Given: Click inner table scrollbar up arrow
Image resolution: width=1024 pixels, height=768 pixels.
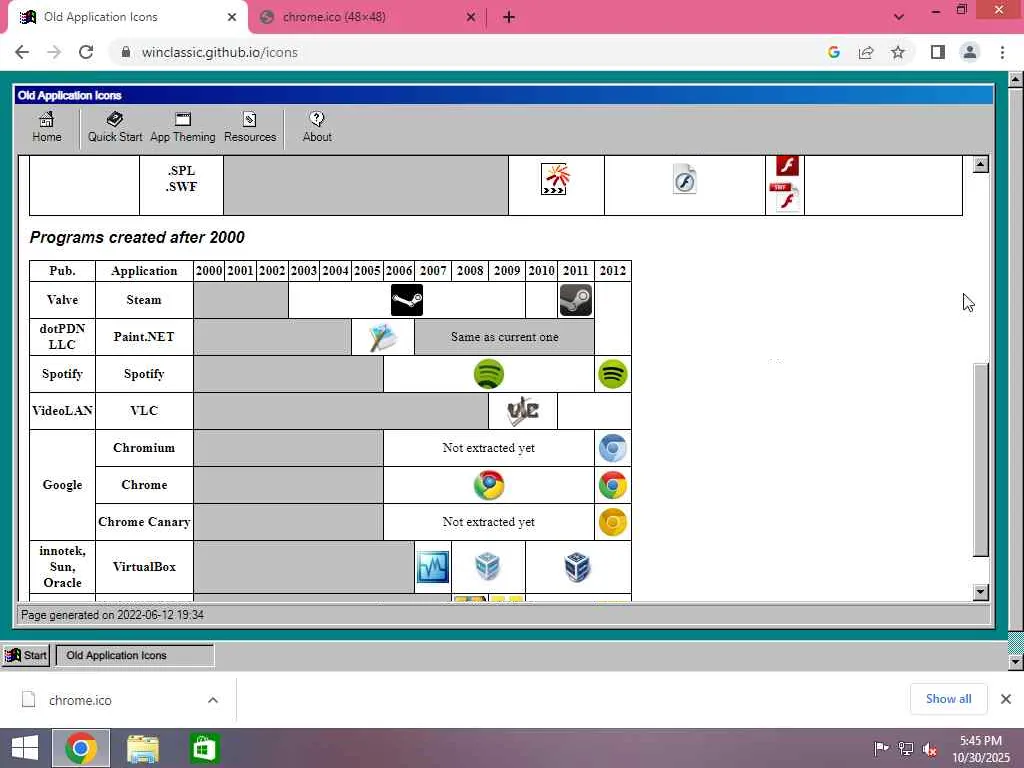Looking at the screenshot, I should 980,165.
